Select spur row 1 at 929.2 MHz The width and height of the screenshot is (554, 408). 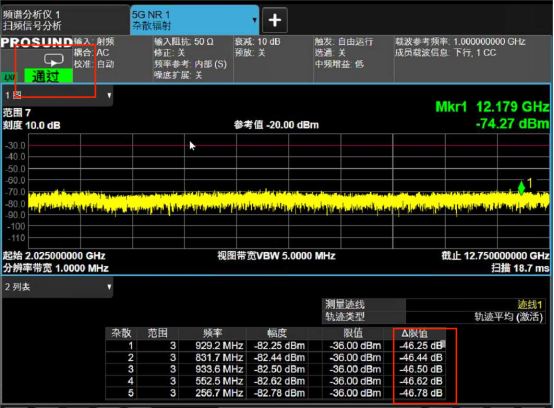pyautogui.click(x=276, y=345)
